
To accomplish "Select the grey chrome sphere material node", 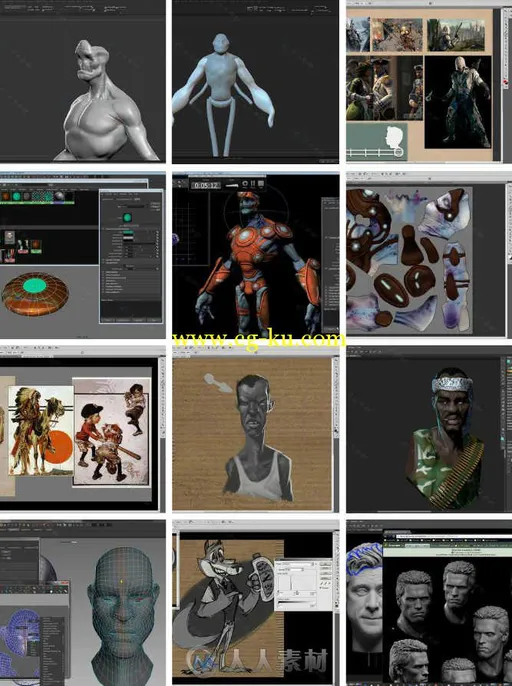I will click(x=59, y=196).
